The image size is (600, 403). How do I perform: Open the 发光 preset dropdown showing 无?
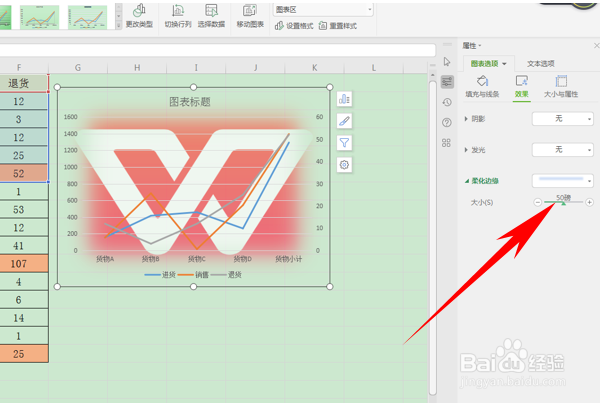pyautogui.click(x=563, y=149)
